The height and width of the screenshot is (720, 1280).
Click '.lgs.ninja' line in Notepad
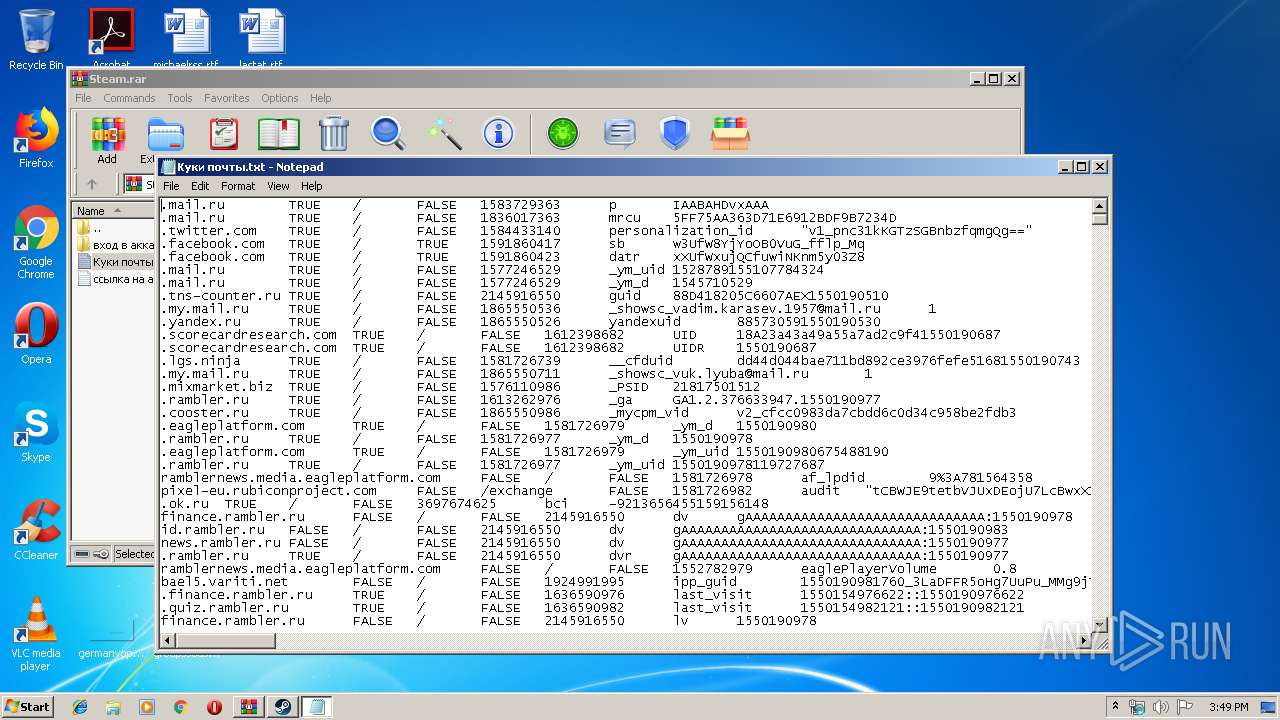tap(620, 361)
